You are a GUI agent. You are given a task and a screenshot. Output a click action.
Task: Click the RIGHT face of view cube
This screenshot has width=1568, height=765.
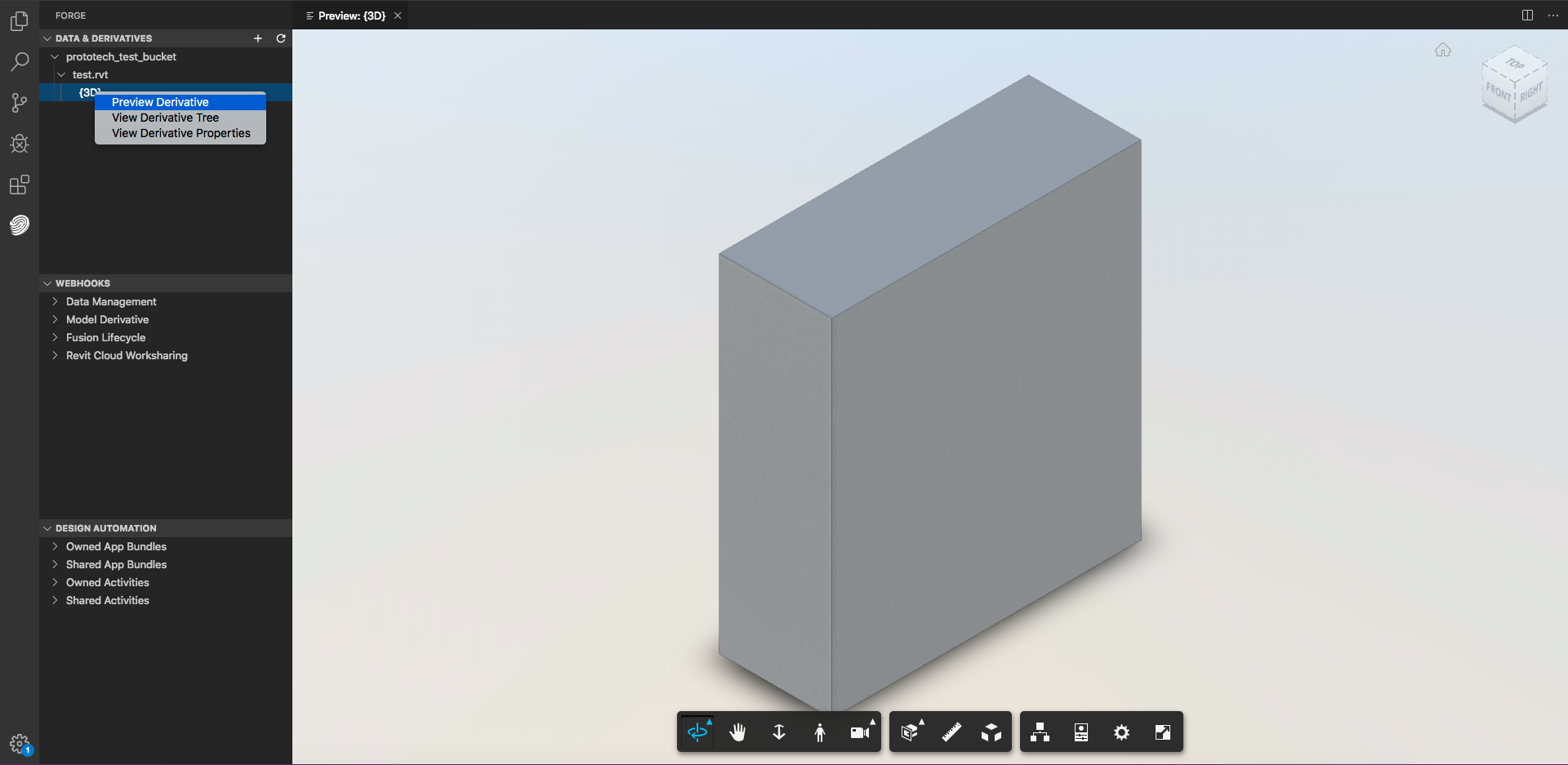1531,91
